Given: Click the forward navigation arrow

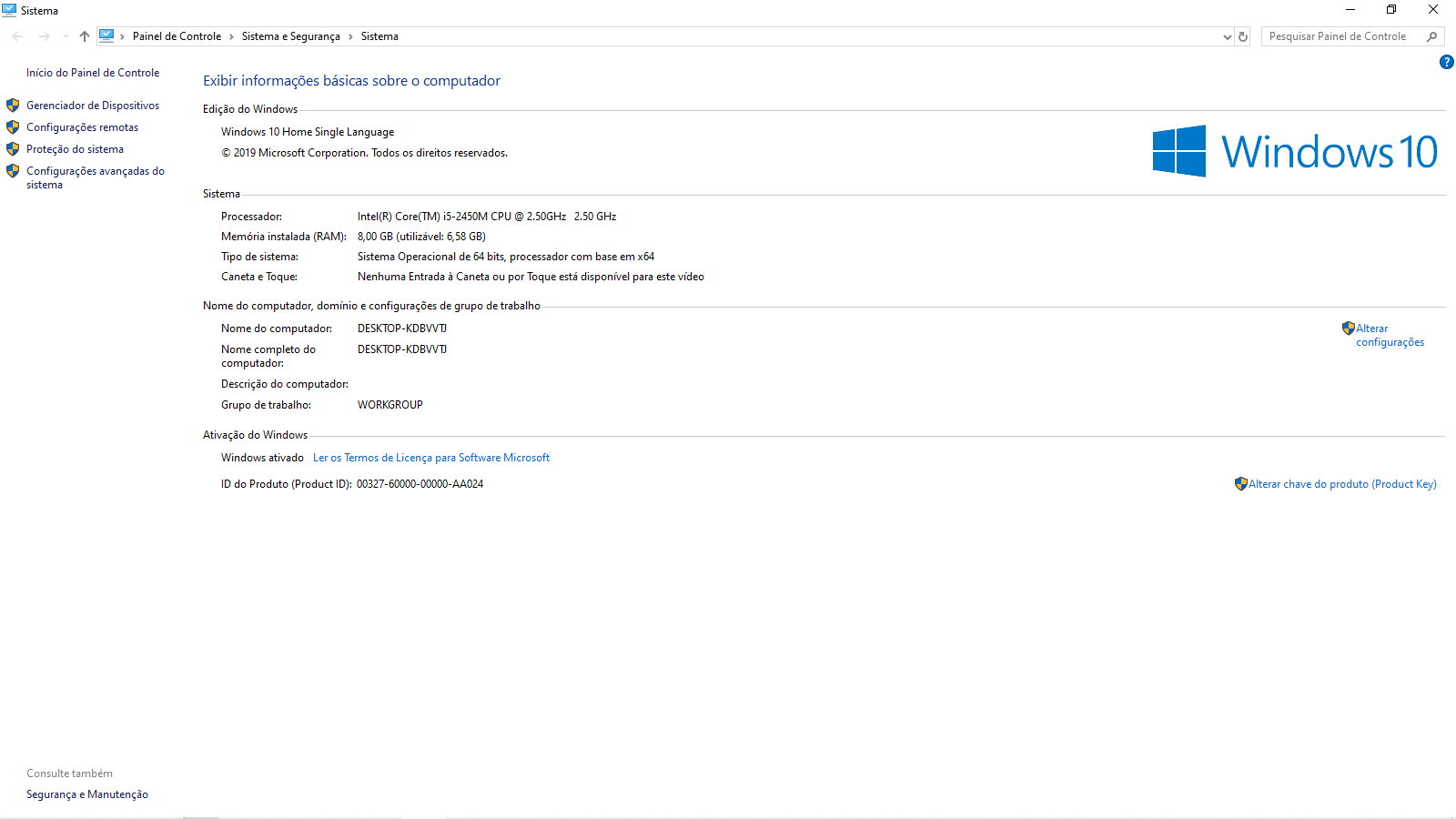Looking at the screenshot, I should (x=45, y=36).
